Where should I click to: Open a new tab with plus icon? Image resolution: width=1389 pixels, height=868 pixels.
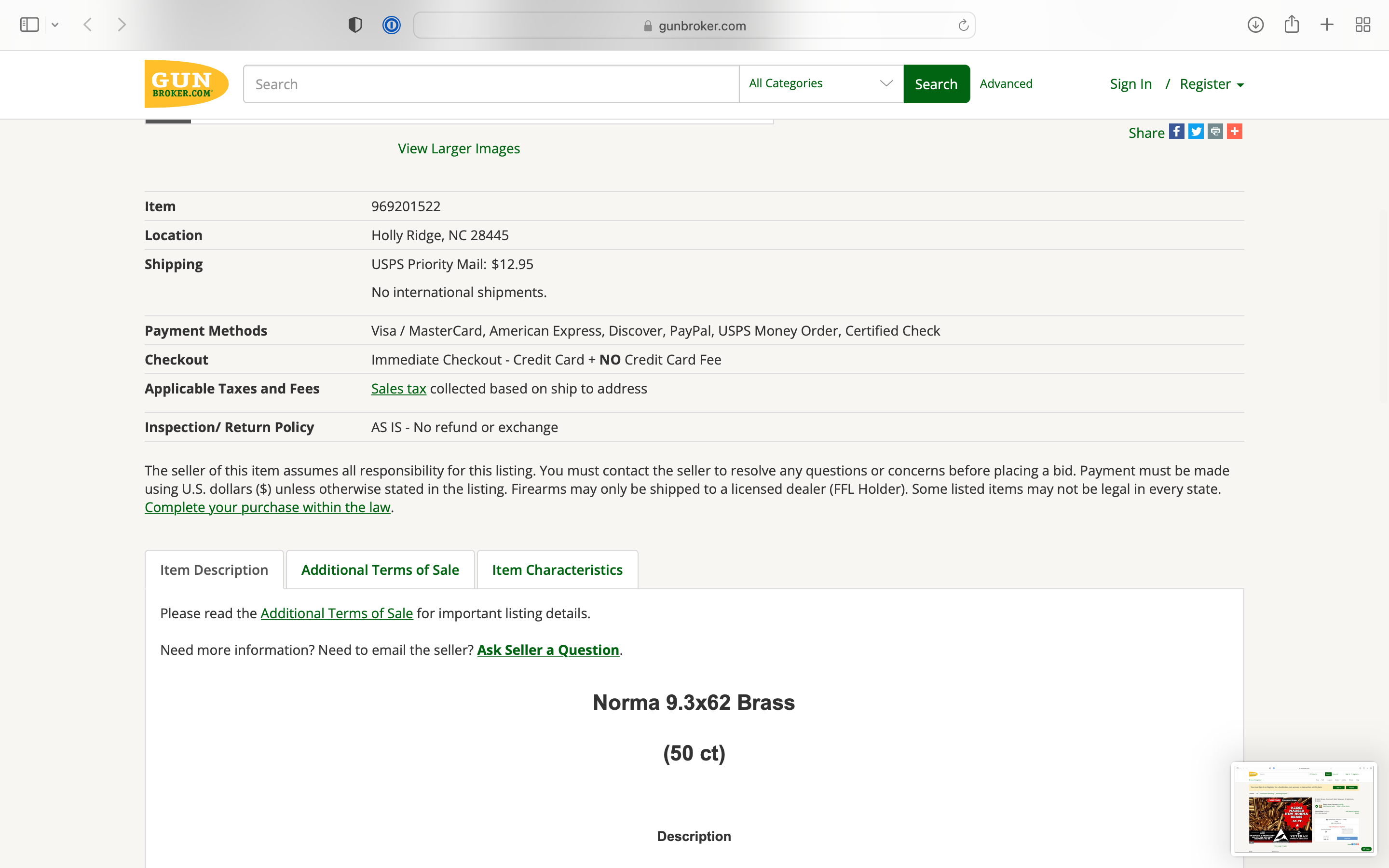pyautogui.click(x=1327, y=25)
